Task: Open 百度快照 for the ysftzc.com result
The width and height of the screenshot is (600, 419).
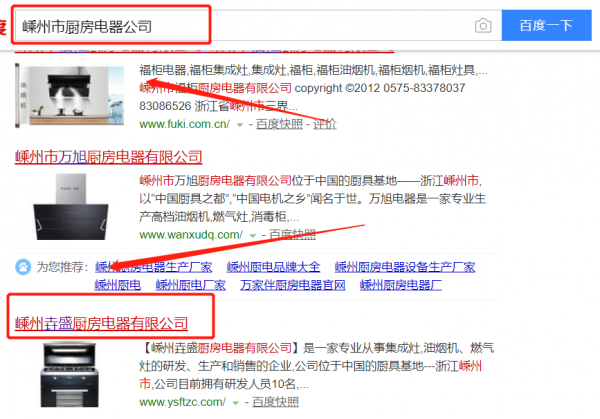Action: click(x=276, y=402)
